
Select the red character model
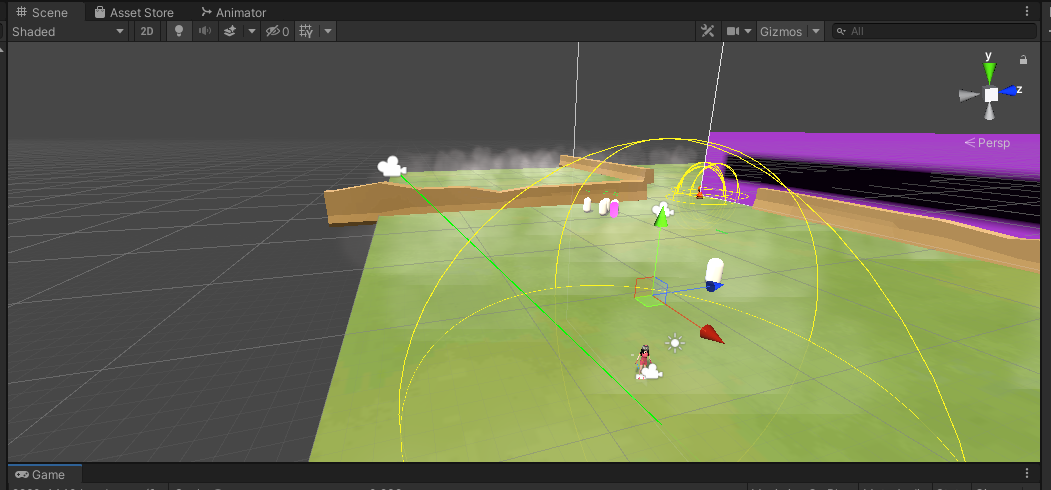pos(643,357)
